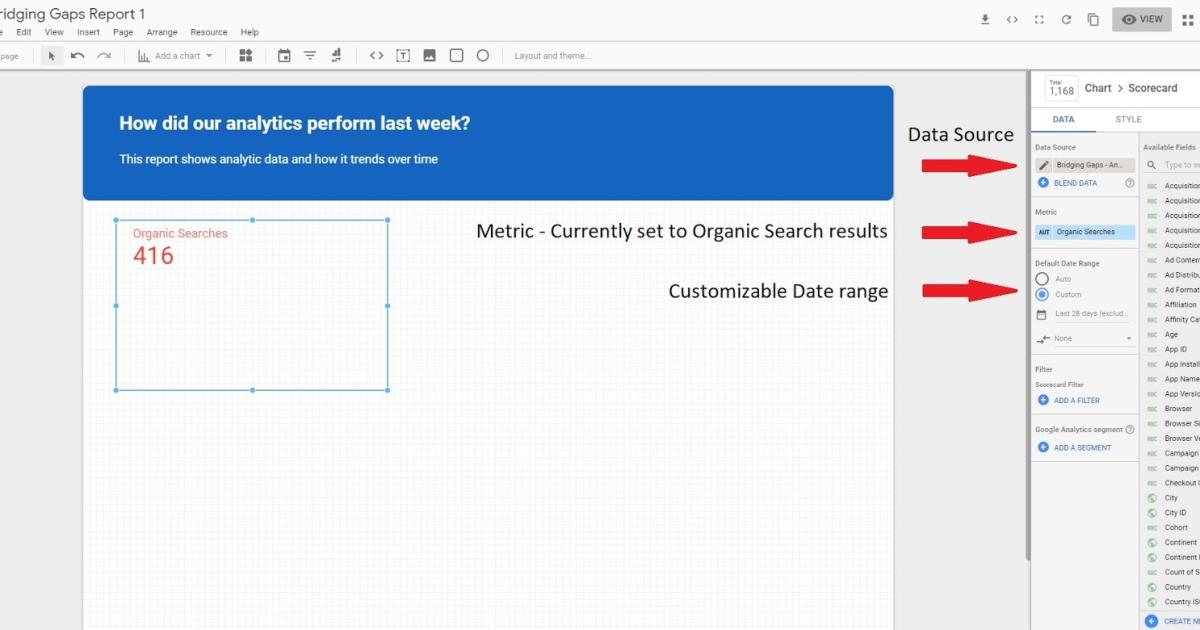
Task: Insert a filter control from toolbar
Action: (310, 56)
